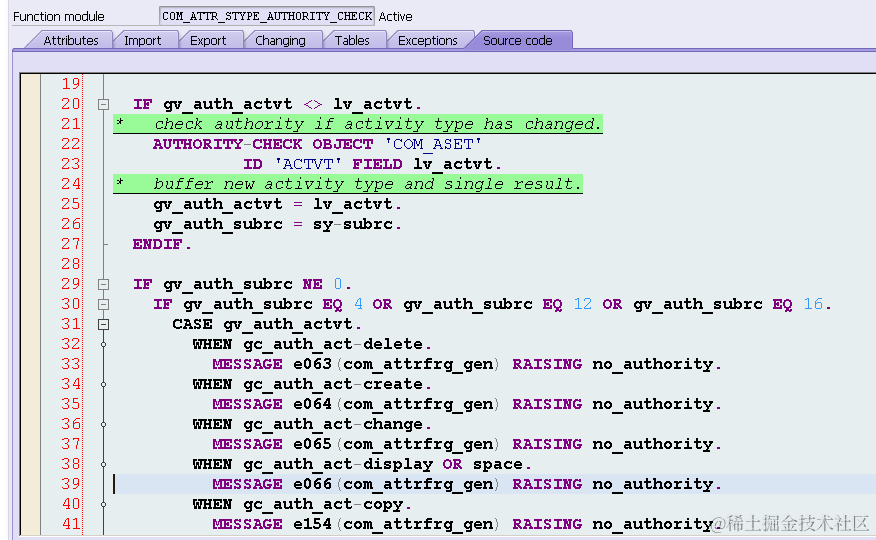Click the ENDIF keyword on line 27
The image size is (876, 540).
tap(158, 245)
